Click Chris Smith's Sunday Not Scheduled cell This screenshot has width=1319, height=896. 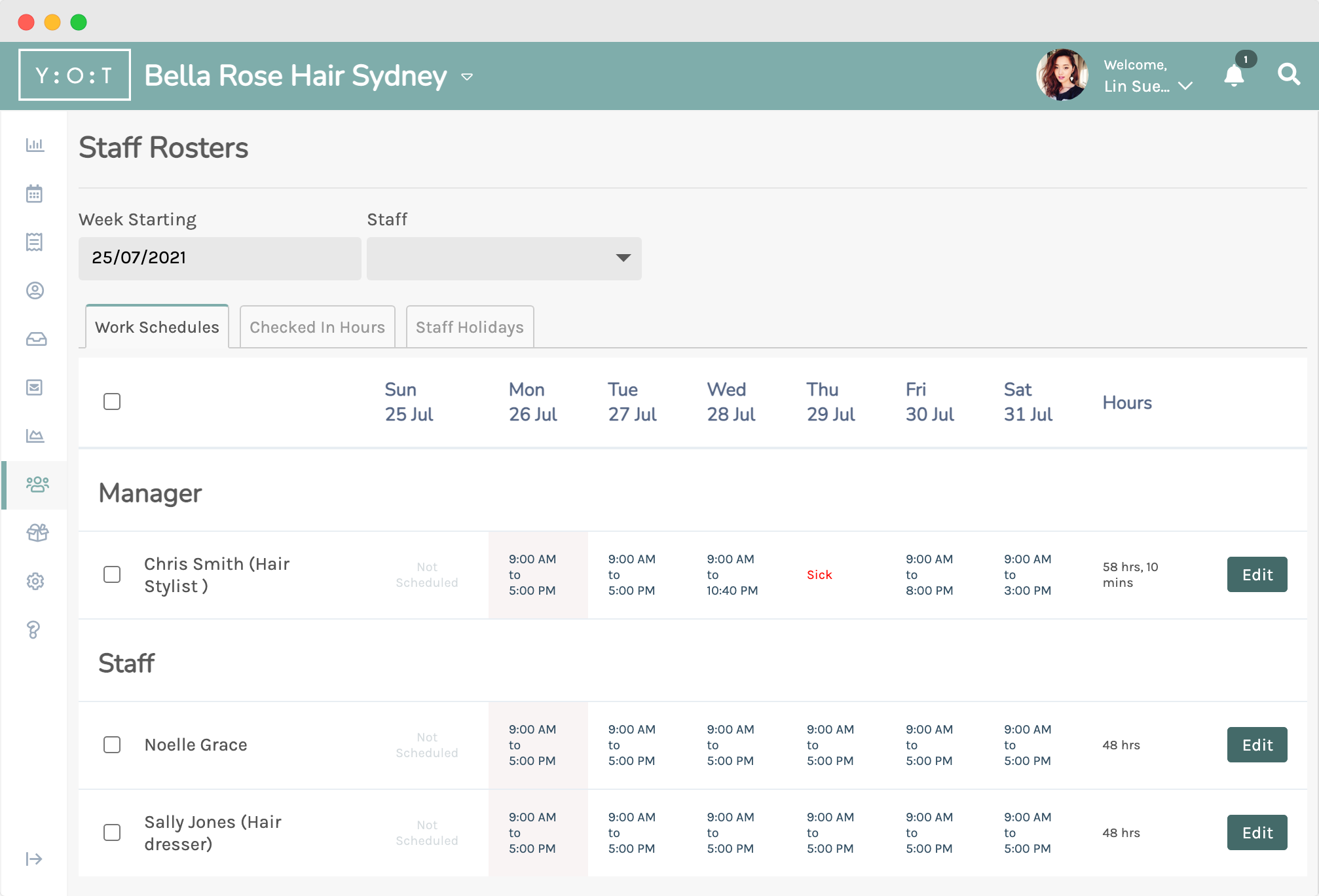[427, 574]
